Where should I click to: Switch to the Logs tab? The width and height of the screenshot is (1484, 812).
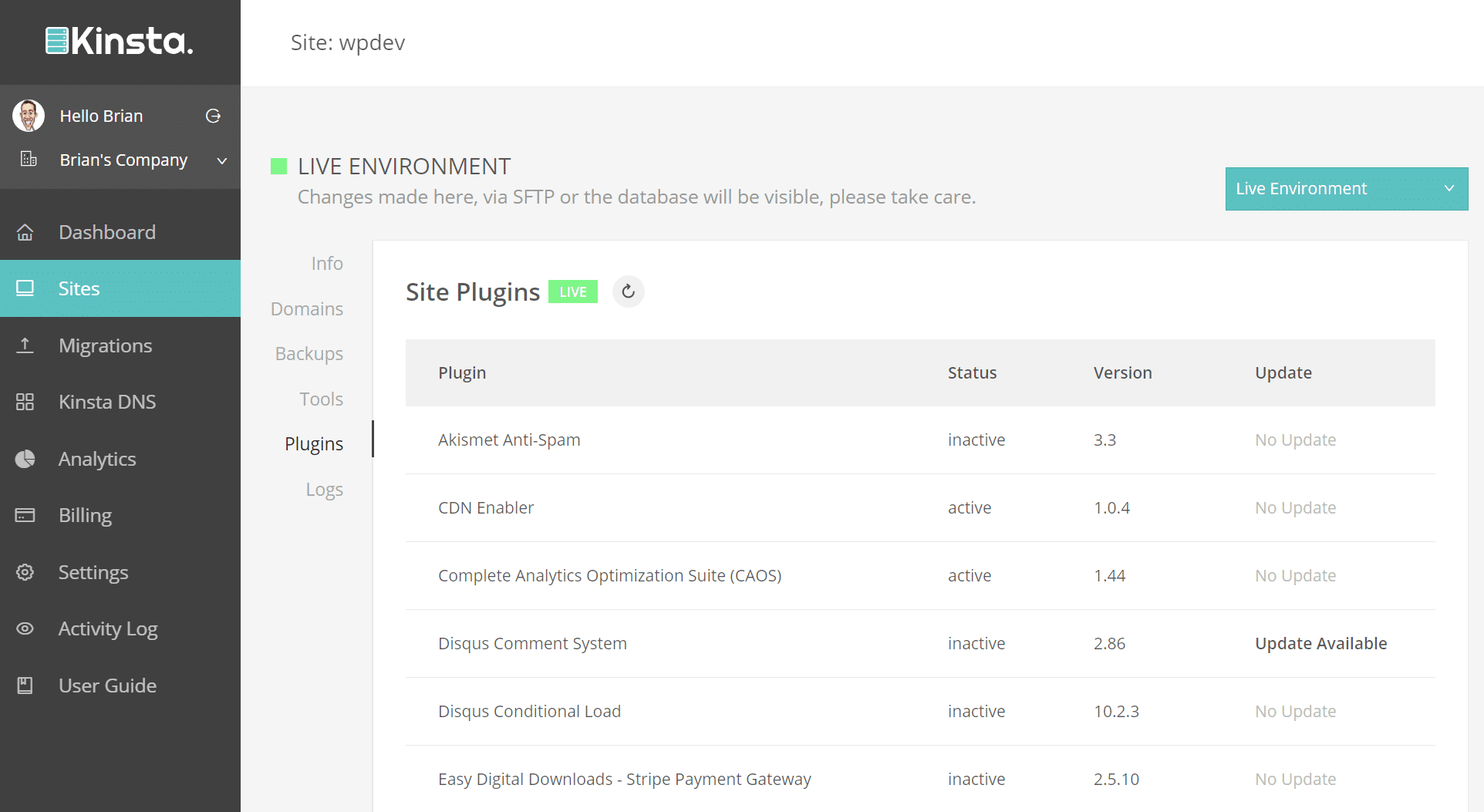pyautogui.click(x=324, y=489)
